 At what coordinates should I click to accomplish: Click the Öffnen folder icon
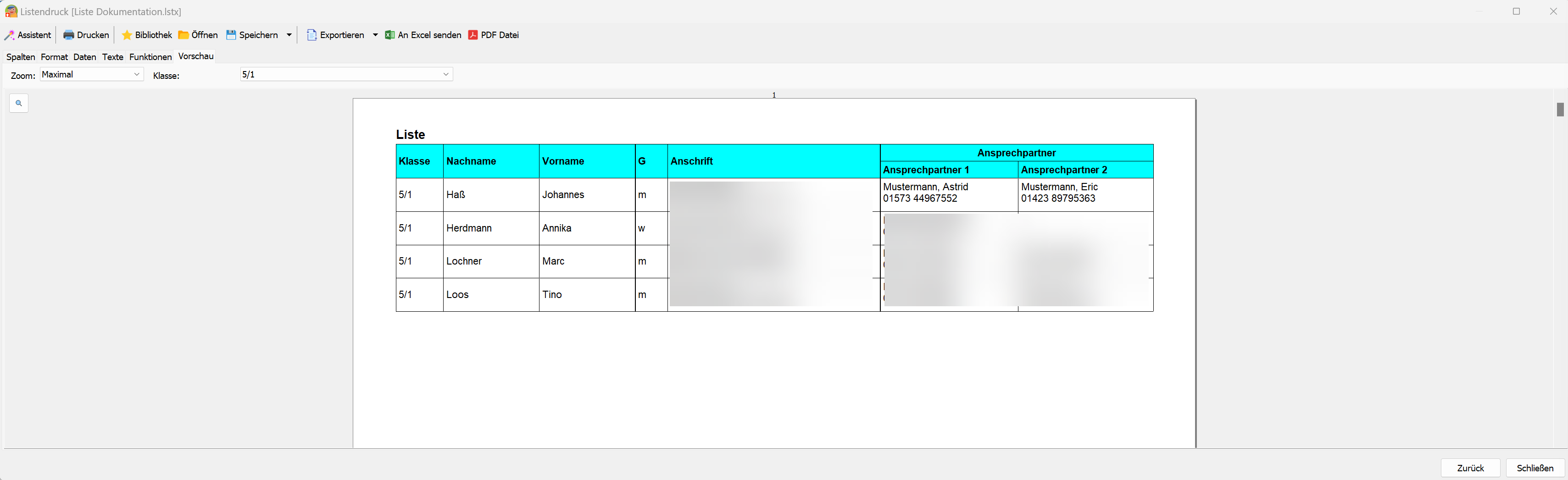183,35
